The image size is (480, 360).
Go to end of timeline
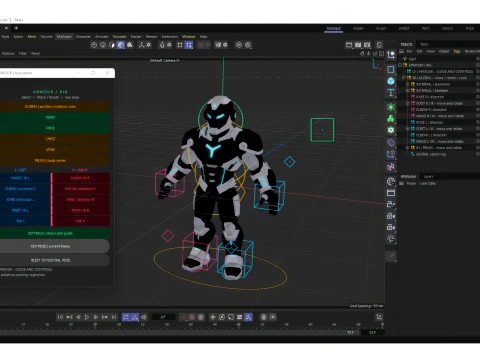coord(114,317)
